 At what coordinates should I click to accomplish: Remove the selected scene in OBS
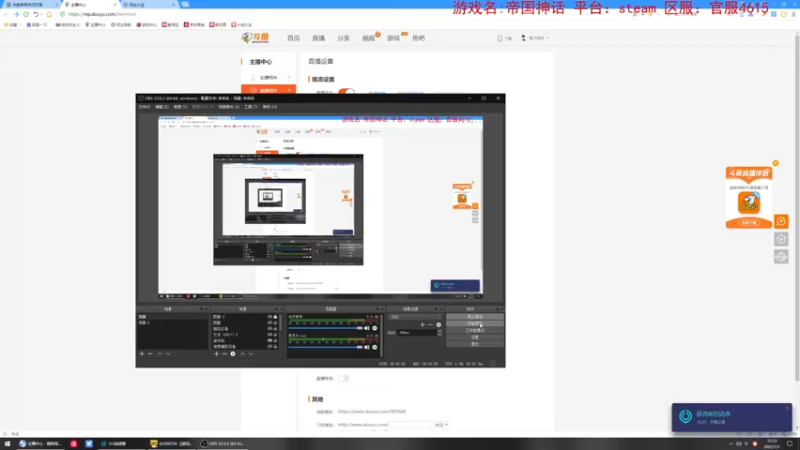tap(150, 354)
